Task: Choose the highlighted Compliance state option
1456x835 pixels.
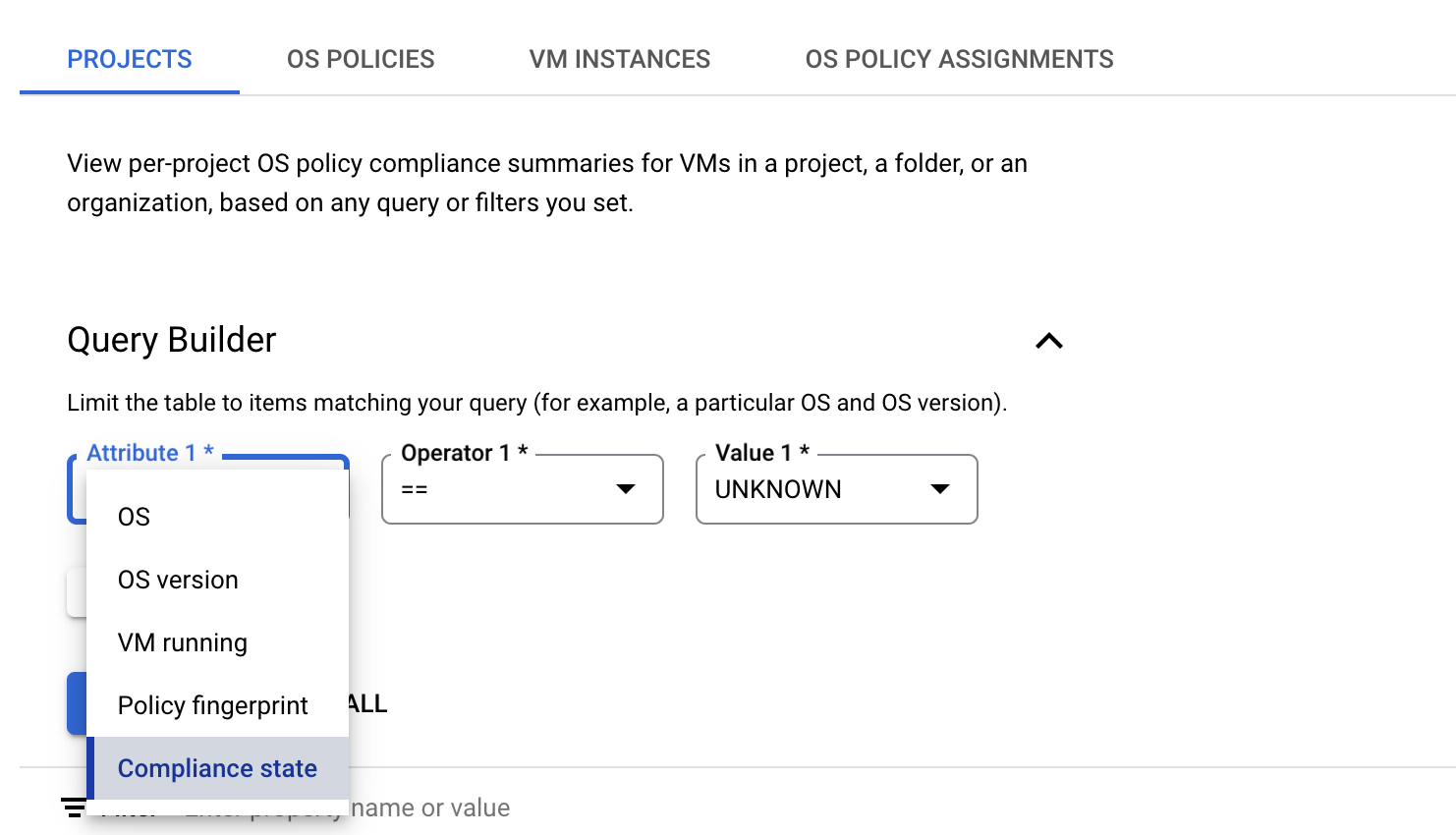Action: pos(217,768)
